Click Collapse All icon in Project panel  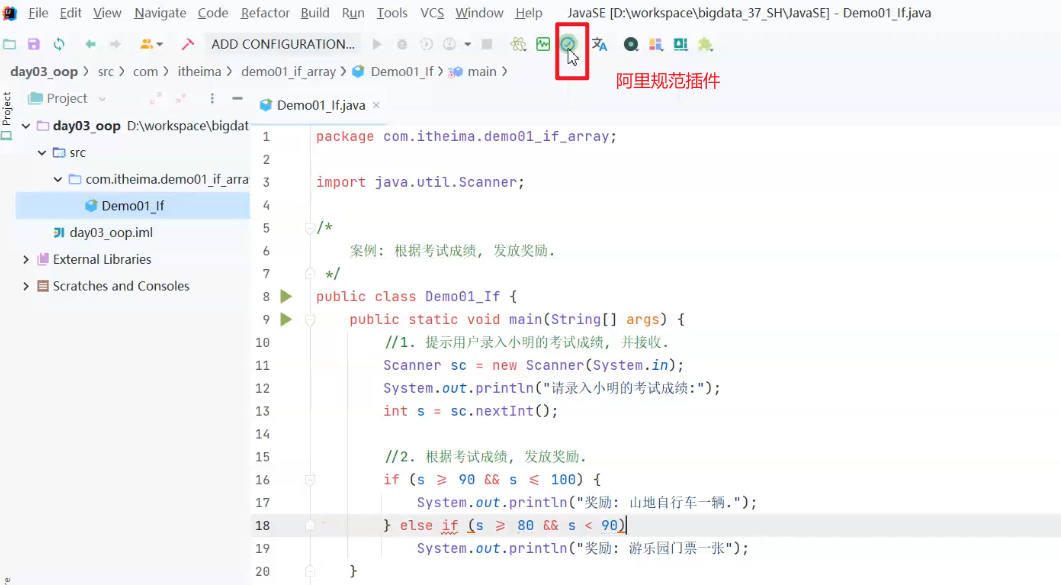[181, 99]
